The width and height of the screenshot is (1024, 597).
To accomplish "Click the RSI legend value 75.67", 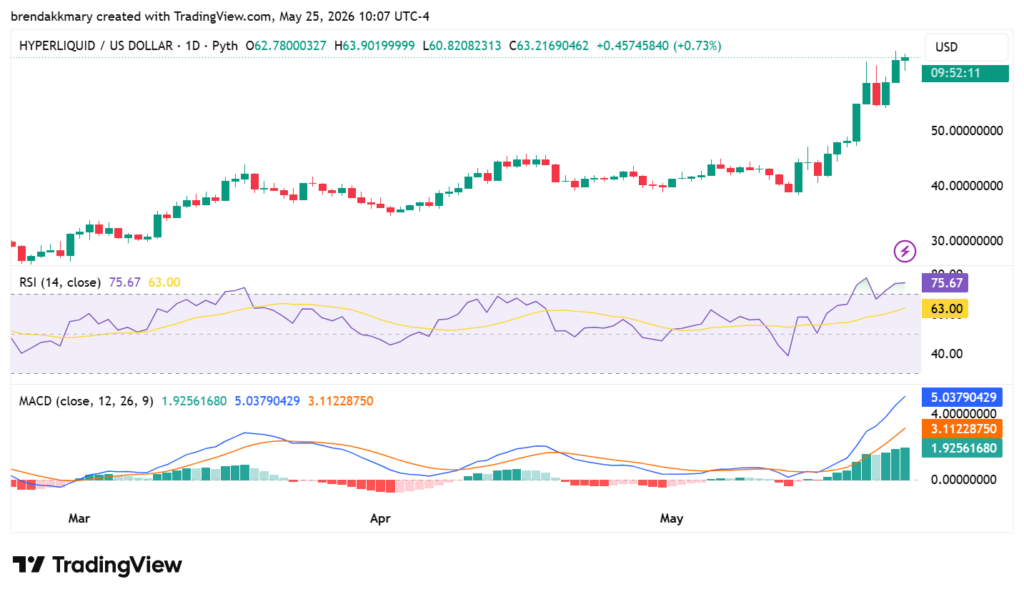I will pyautogui.click(x=125, y=282).
